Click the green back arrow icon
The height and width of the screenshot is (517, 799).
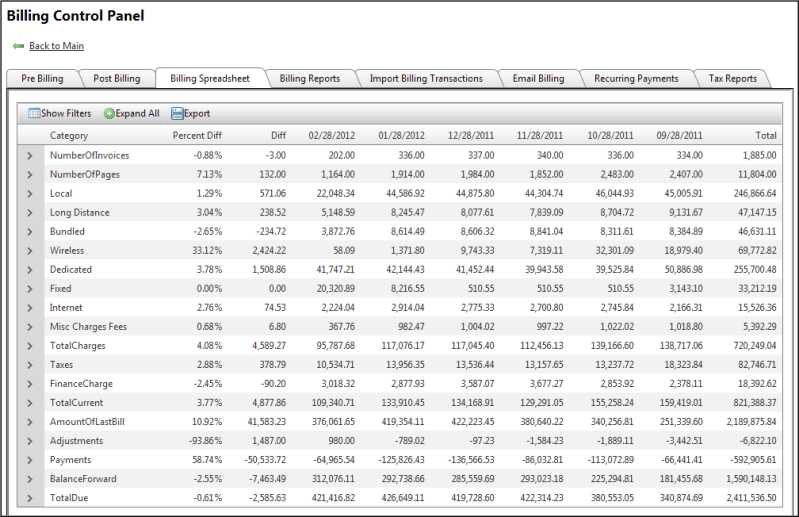pos(18,46)
